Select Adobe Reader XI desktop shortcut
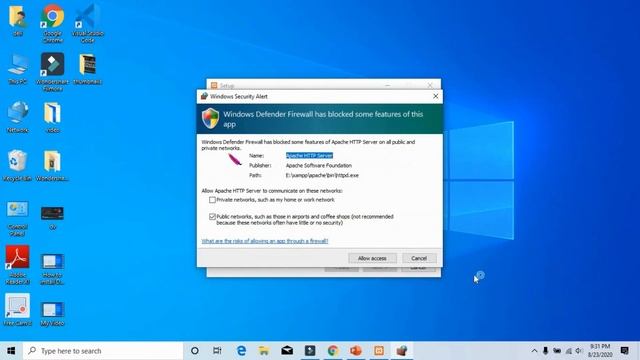 click(x=18, y=264)
